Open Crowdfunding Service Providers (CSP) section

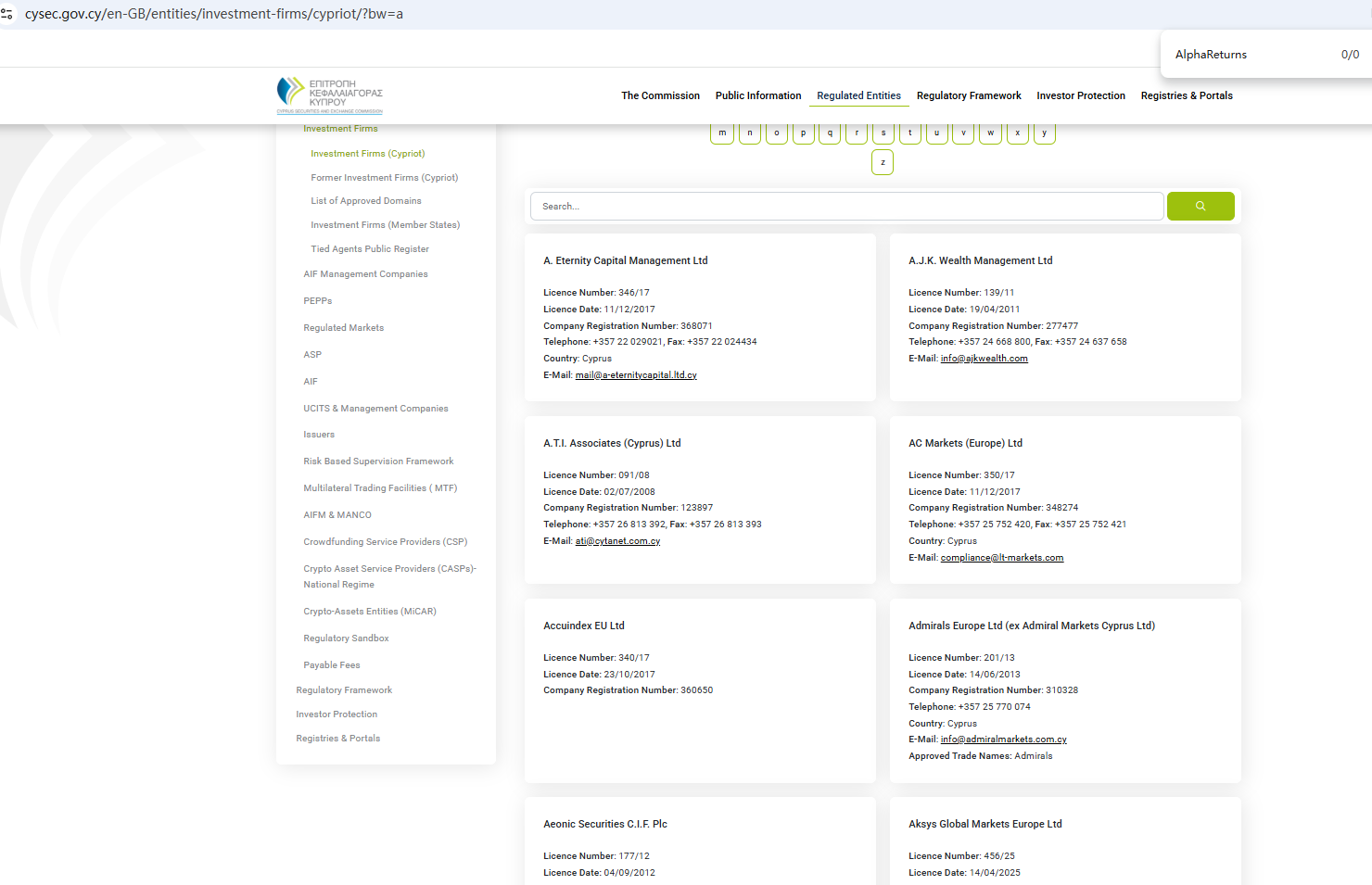(x=385, y=542)
